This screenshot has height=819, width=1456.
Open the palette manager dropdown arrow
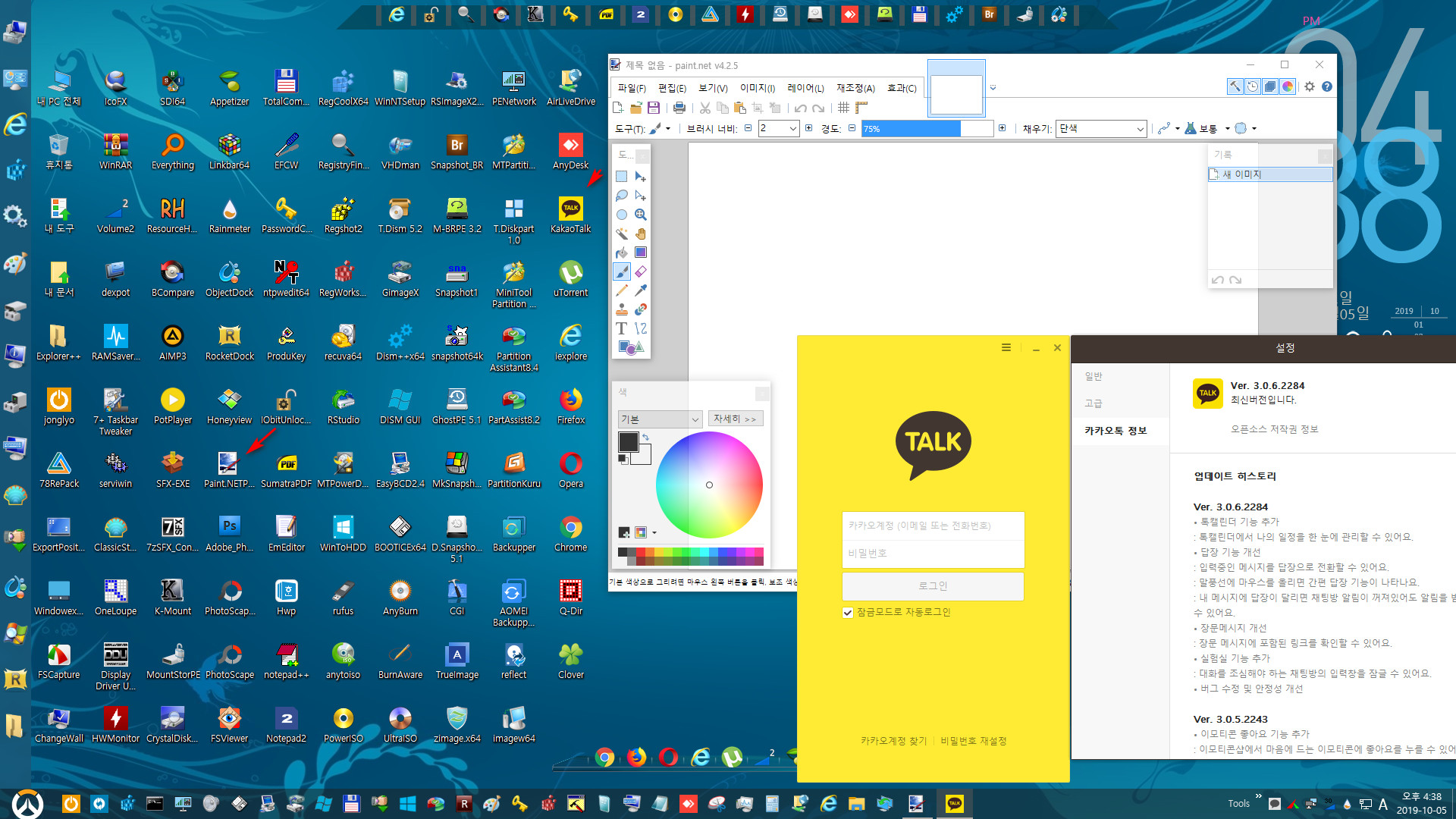click(x=654, y=532)
